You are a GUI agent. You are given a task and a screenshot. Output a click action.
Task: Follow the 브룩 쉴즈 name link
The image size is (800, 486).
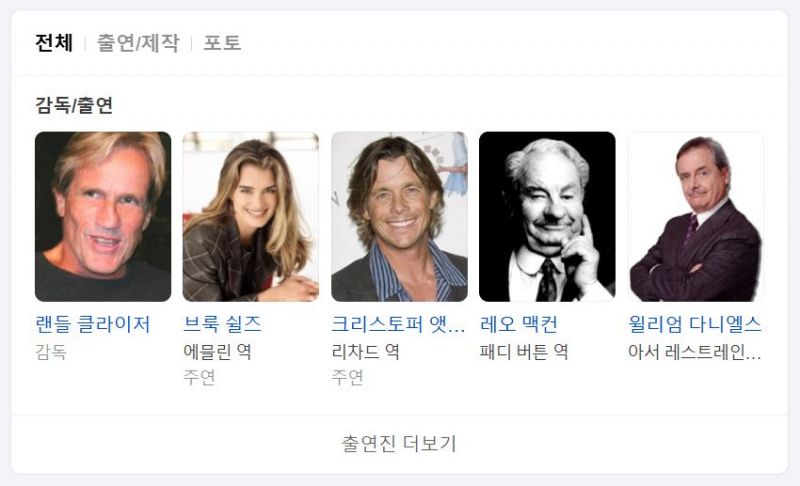[222, 324]
